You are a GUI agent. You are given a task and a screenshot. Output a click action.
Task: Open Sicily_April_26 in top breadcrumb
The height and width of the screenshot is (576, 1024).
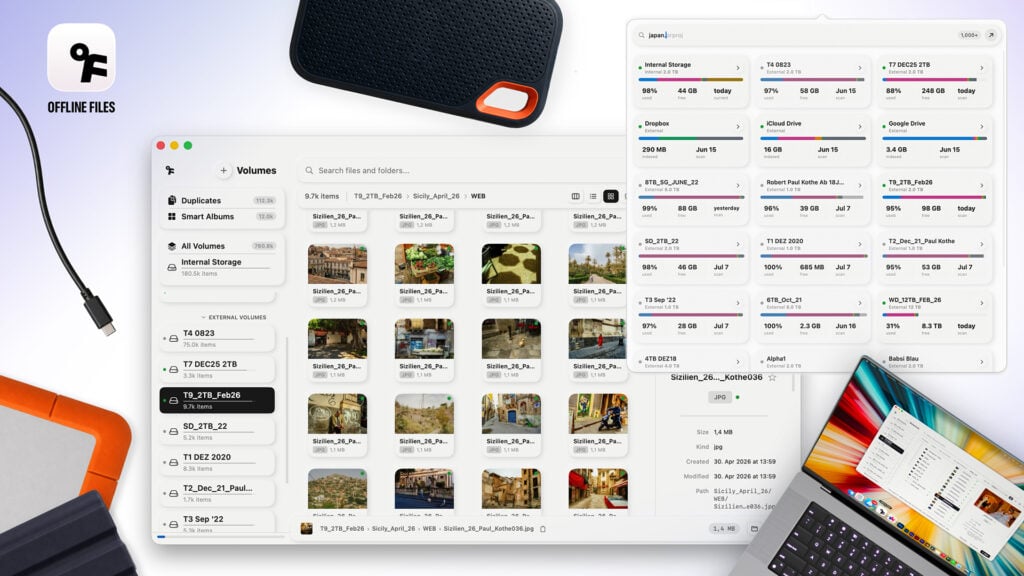coord(436,196)
